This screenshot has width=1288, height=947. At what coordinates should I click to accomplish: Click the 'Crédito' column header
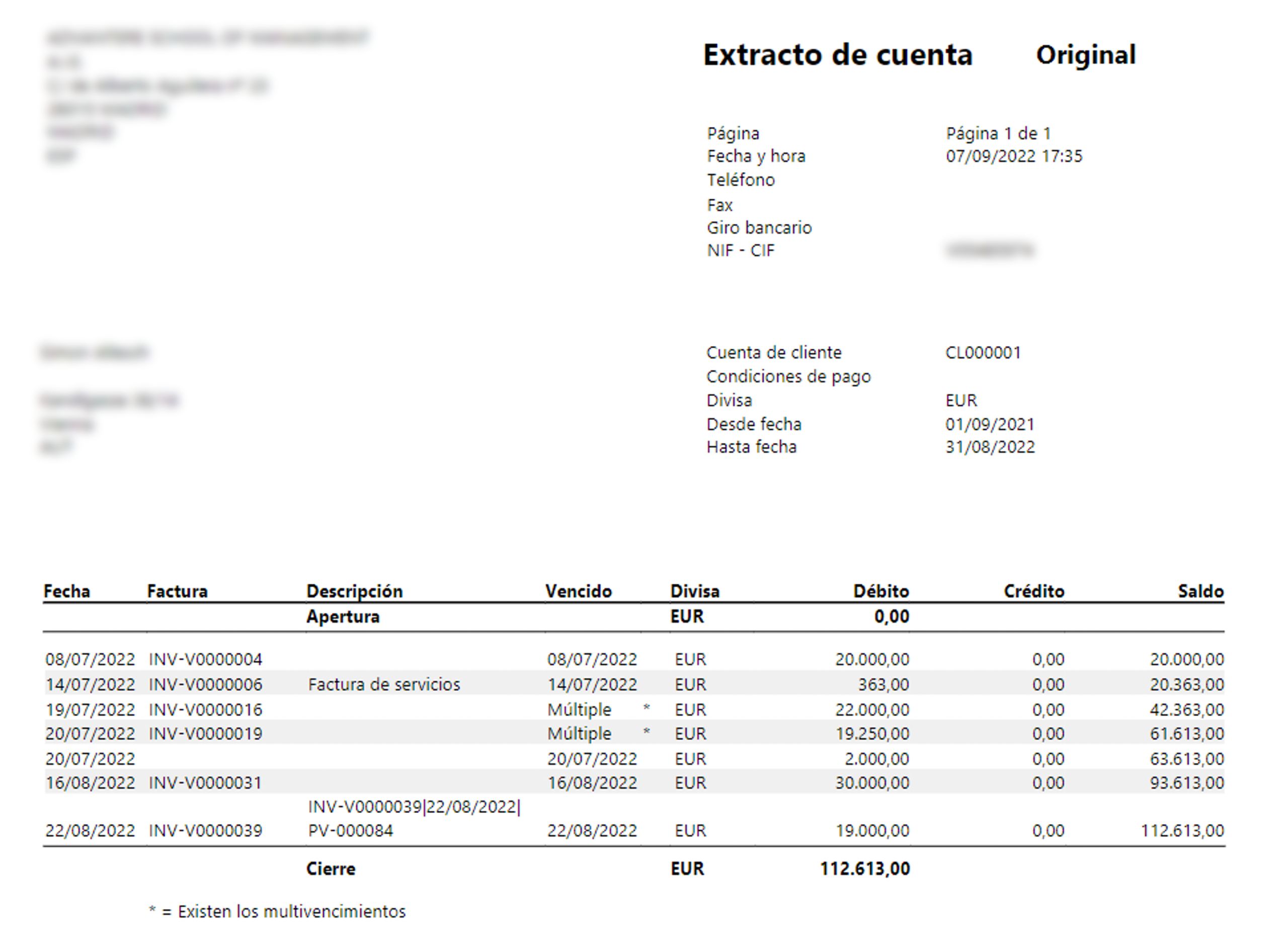click(1034, 591)
